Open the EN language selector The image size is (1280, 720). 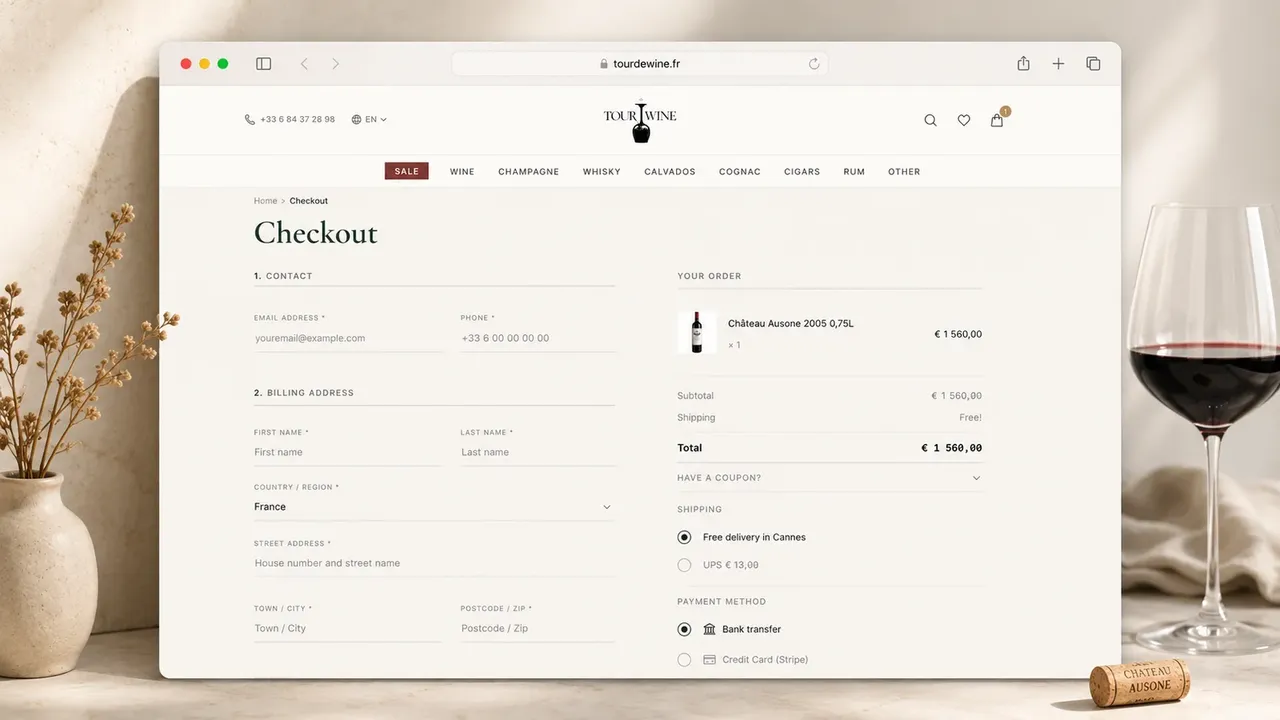pos(369,120)
